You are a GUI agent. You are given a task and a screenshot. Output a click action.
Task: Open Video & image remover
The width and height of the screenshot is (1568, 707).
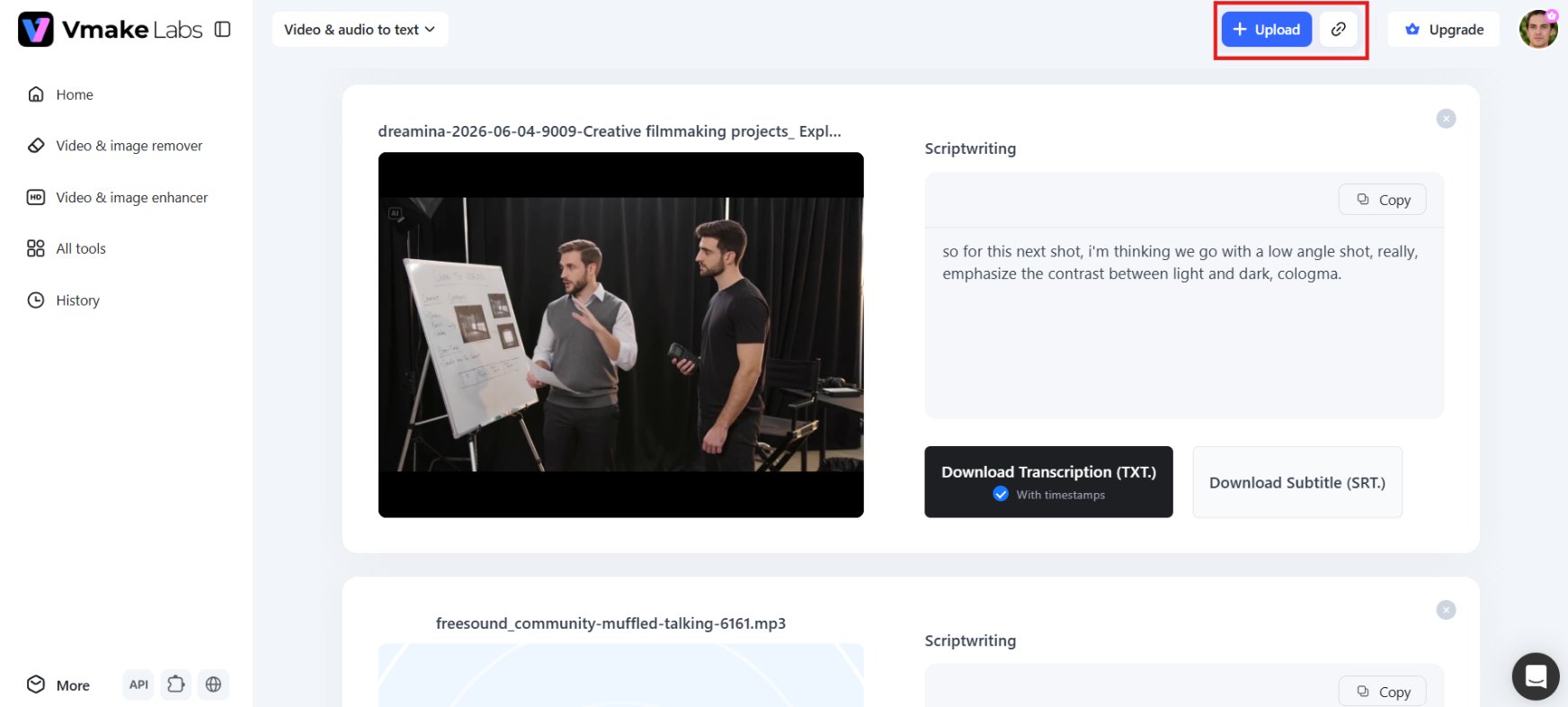click(115, 146)
